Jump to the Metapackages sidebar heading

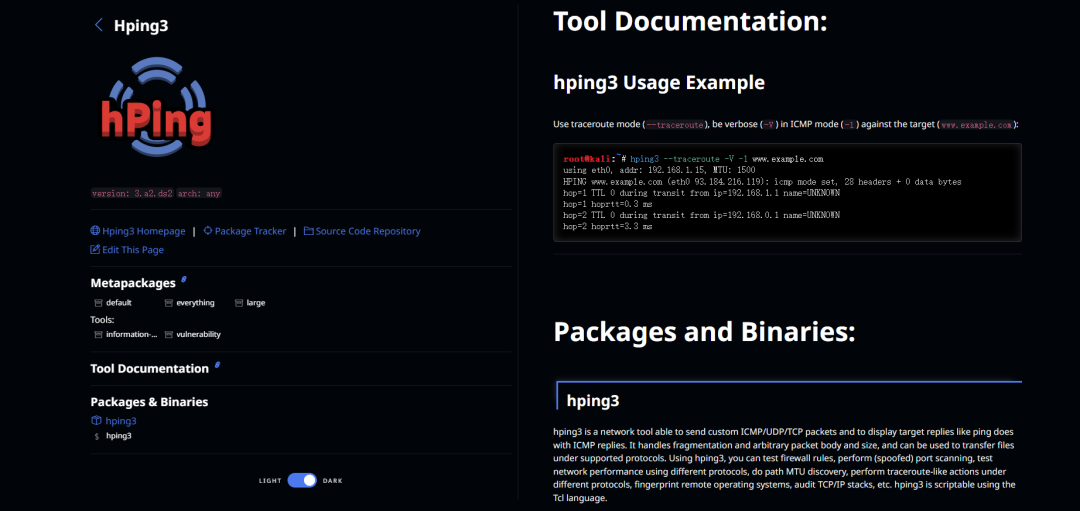point(133,282)
